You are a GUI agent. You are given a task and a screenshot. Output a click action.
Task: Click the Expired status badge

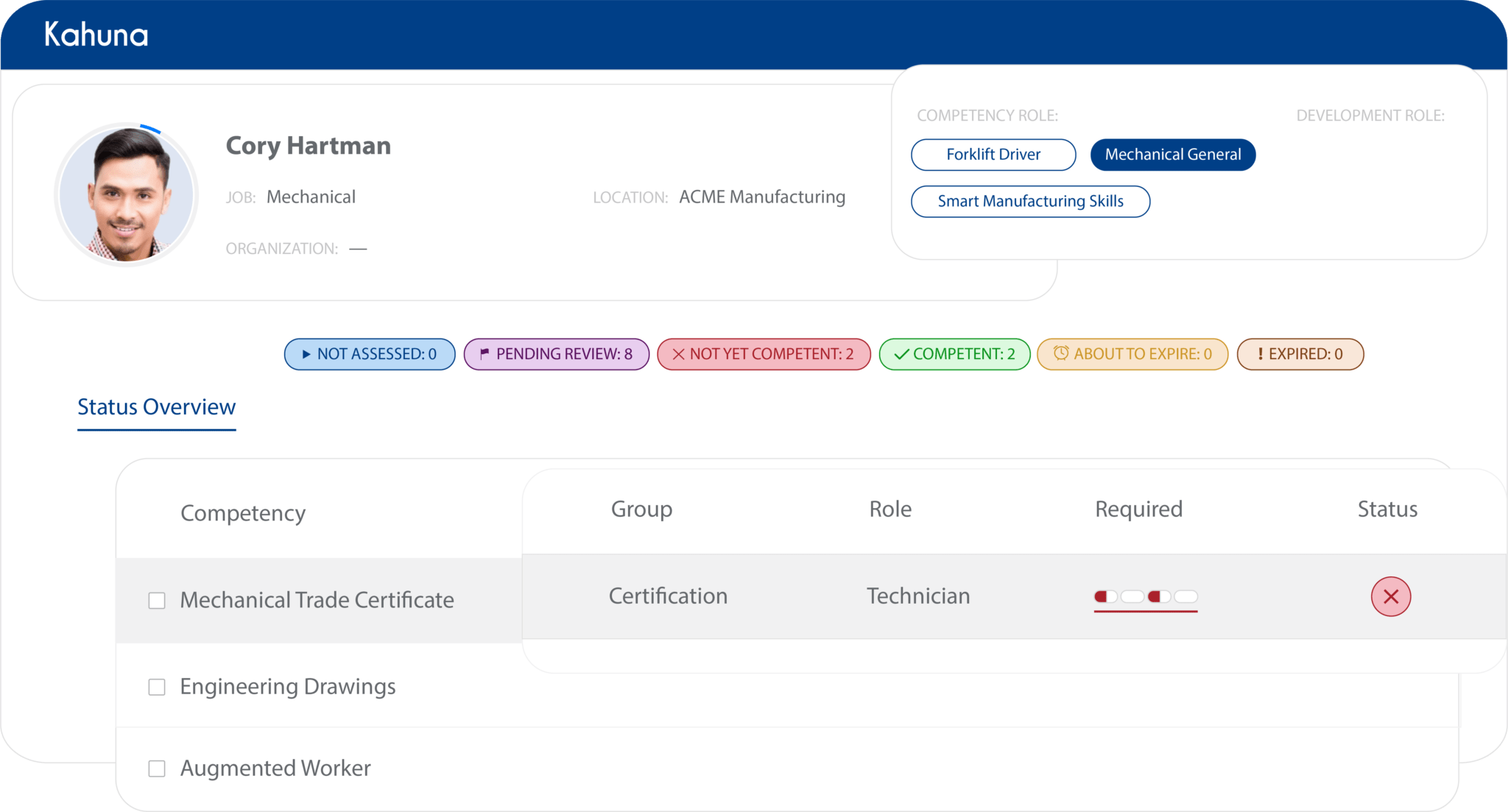click(1300, 354)
